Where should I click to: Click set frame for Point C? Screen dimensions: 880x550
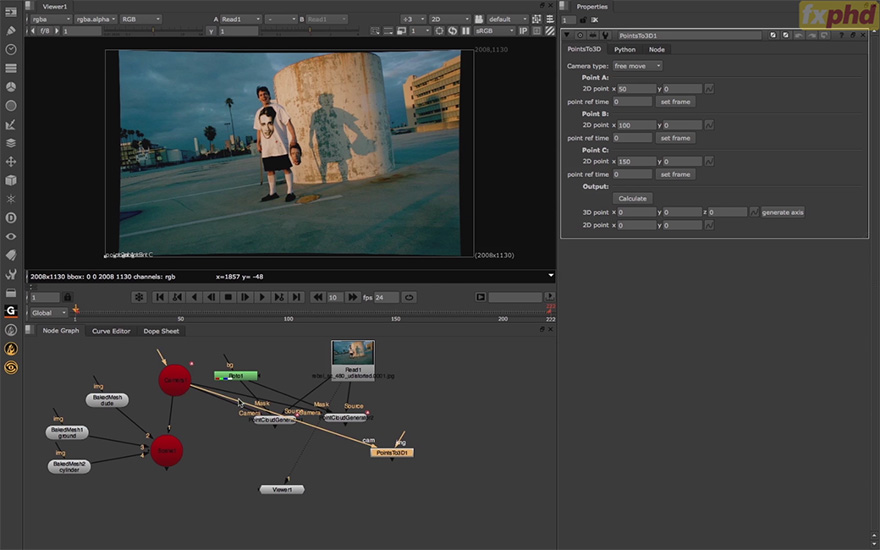coord(675,175)
